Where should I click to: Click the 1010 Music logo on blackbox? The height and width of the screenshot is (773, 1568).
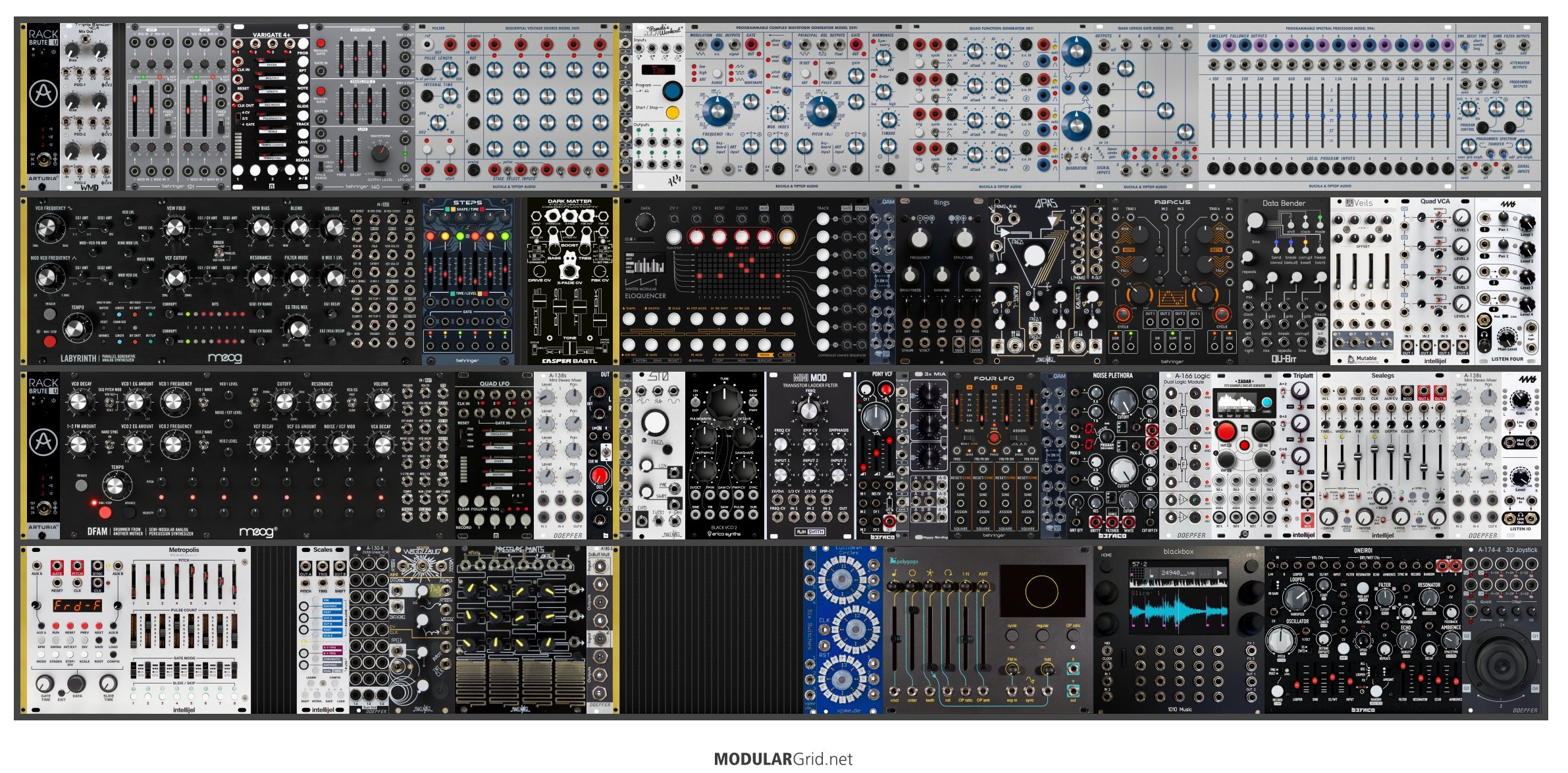pos(1179,709)
